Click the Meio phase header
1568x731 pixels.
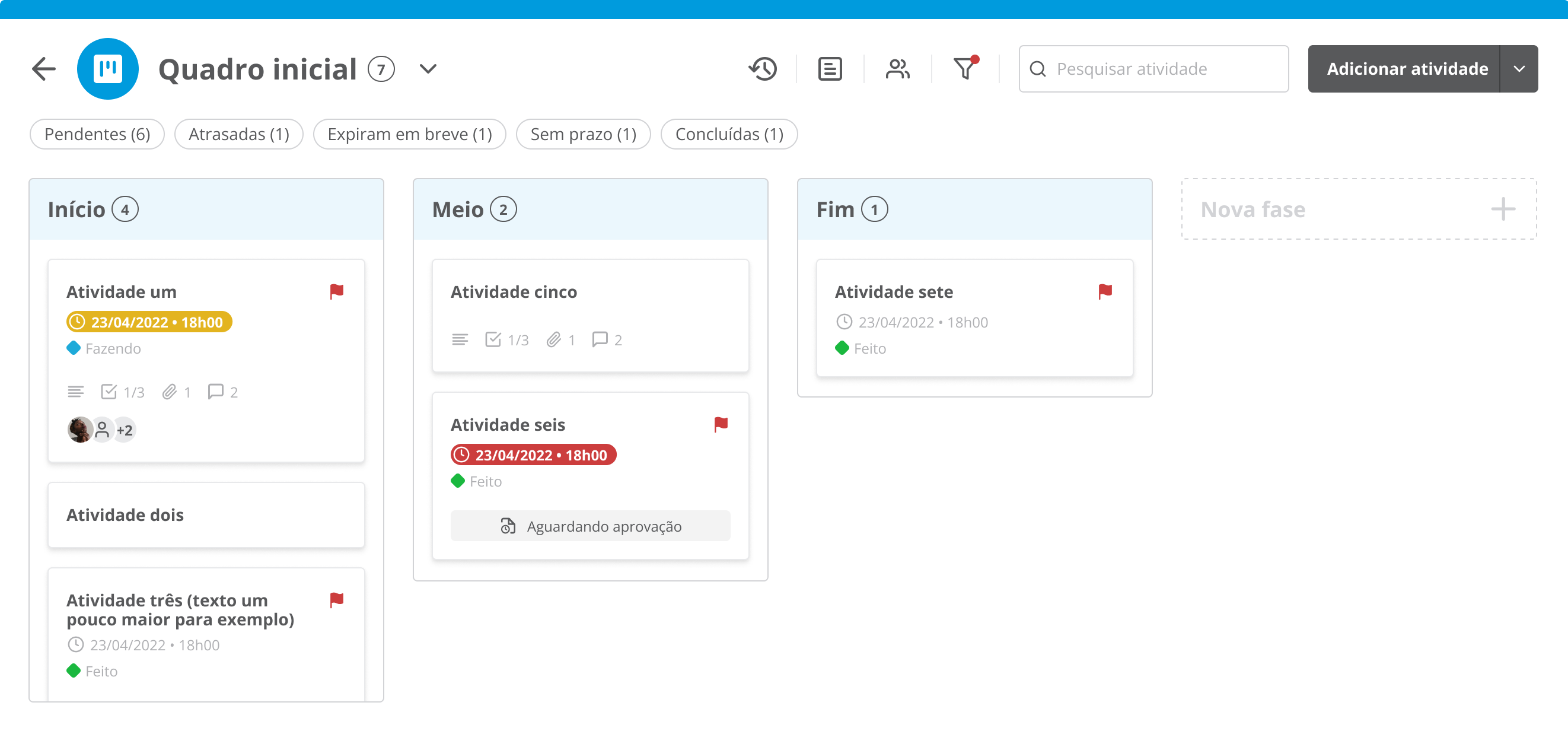pos(591,209)
